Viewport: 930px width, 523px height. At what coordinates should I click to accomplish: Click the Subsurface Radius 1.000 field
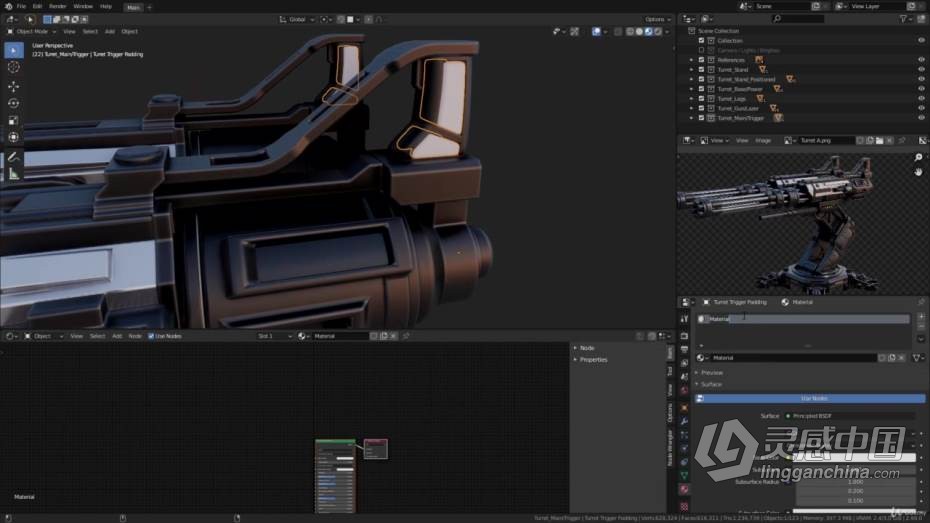[x=854, y=482]
